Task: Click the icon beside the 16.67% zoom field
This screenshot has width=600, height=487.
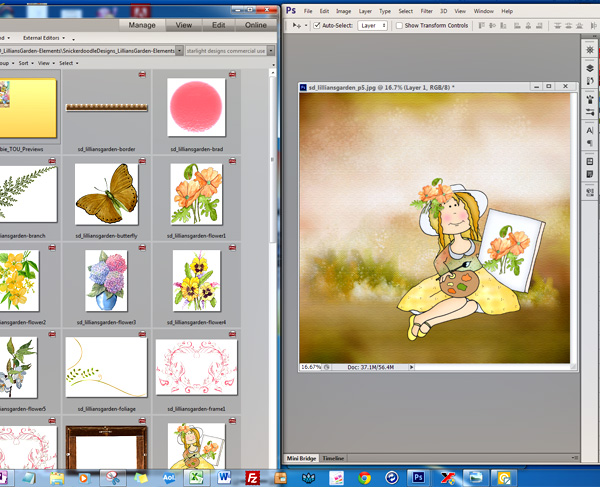Action: [x=327, y=367]
